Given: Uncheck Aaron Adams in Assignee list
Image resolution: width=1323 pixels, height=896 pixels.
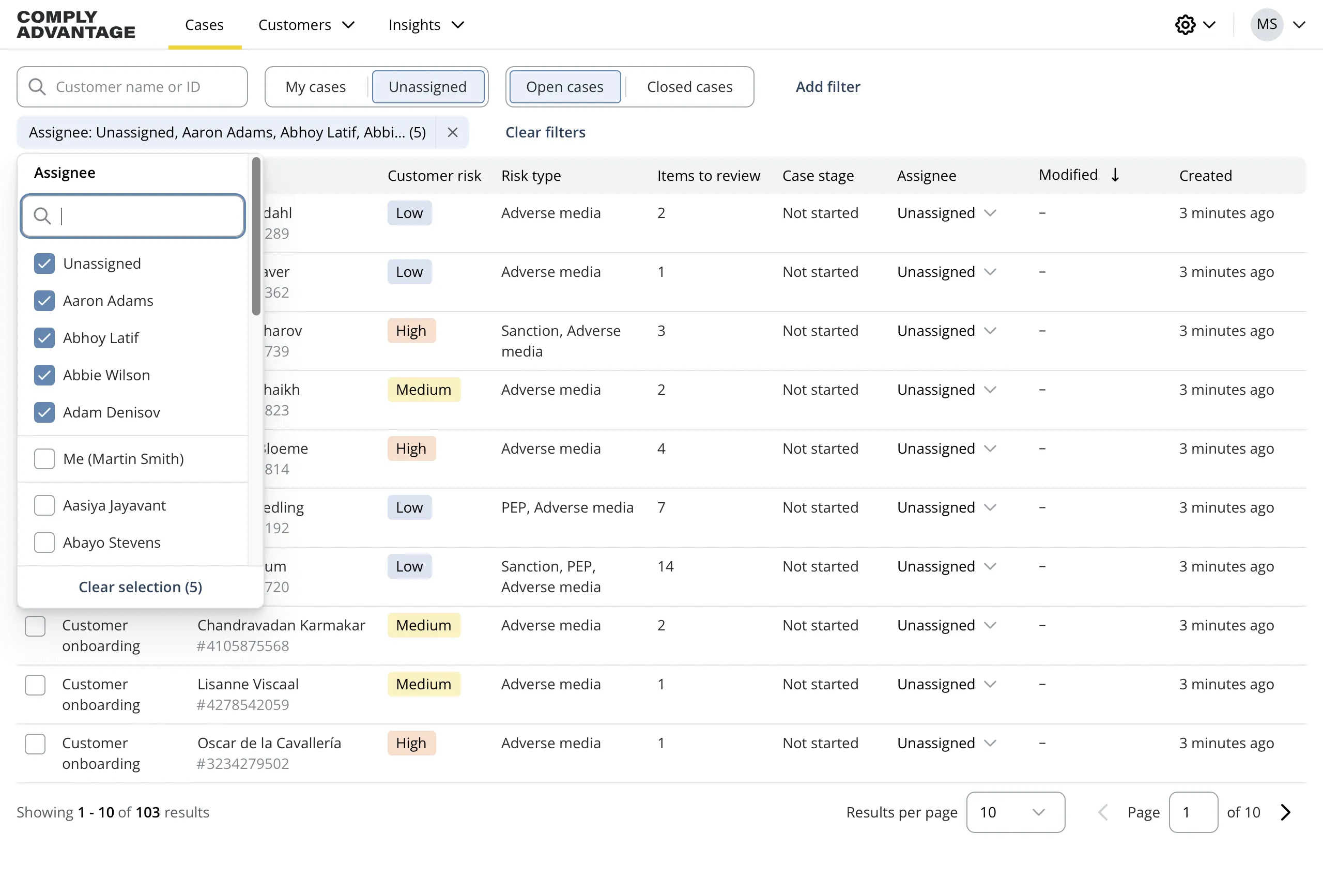Looking at the screenshot, I should (x=44, y=301).
